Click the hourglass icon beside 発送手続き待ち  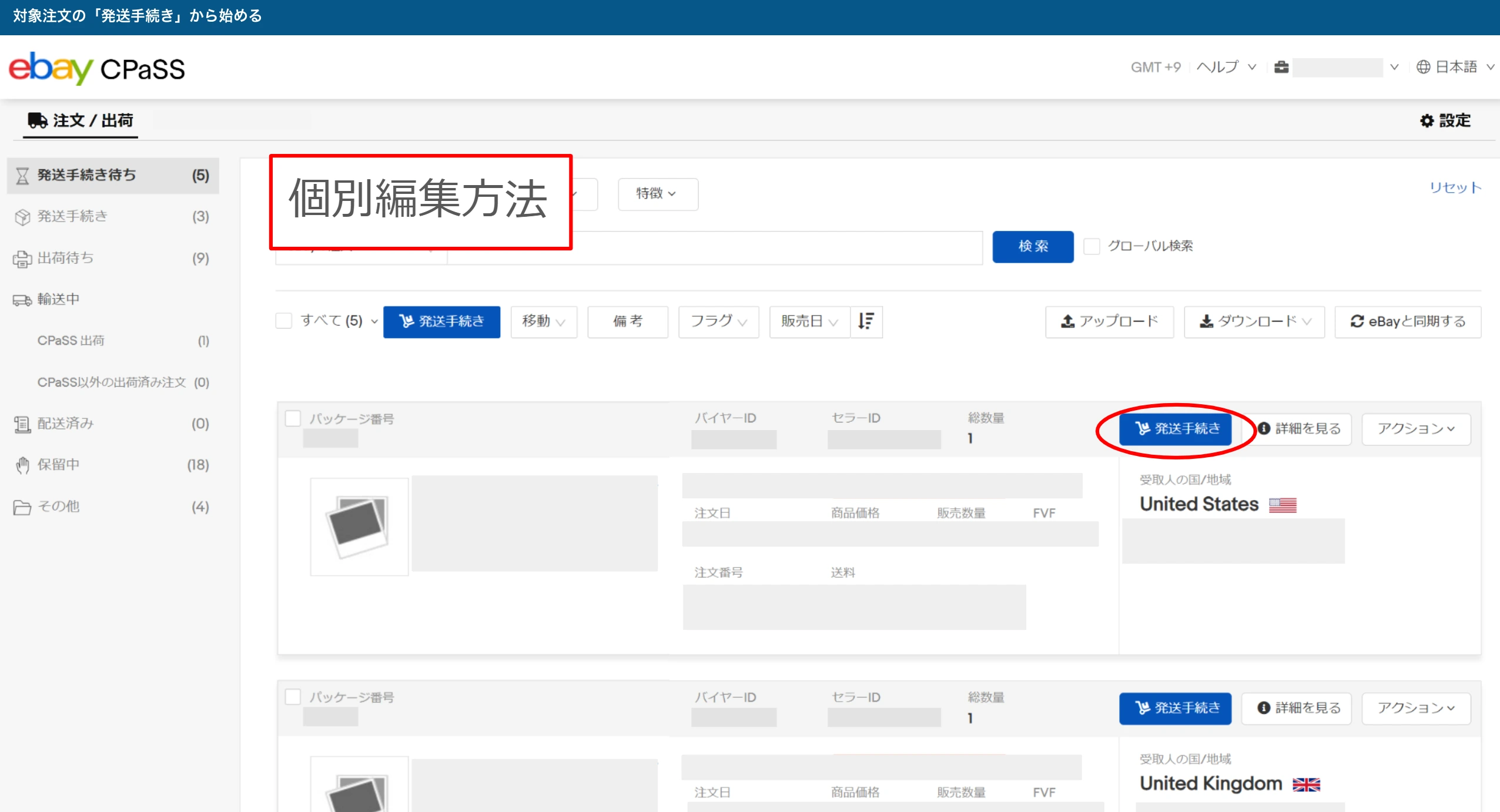tap(22, 176)
